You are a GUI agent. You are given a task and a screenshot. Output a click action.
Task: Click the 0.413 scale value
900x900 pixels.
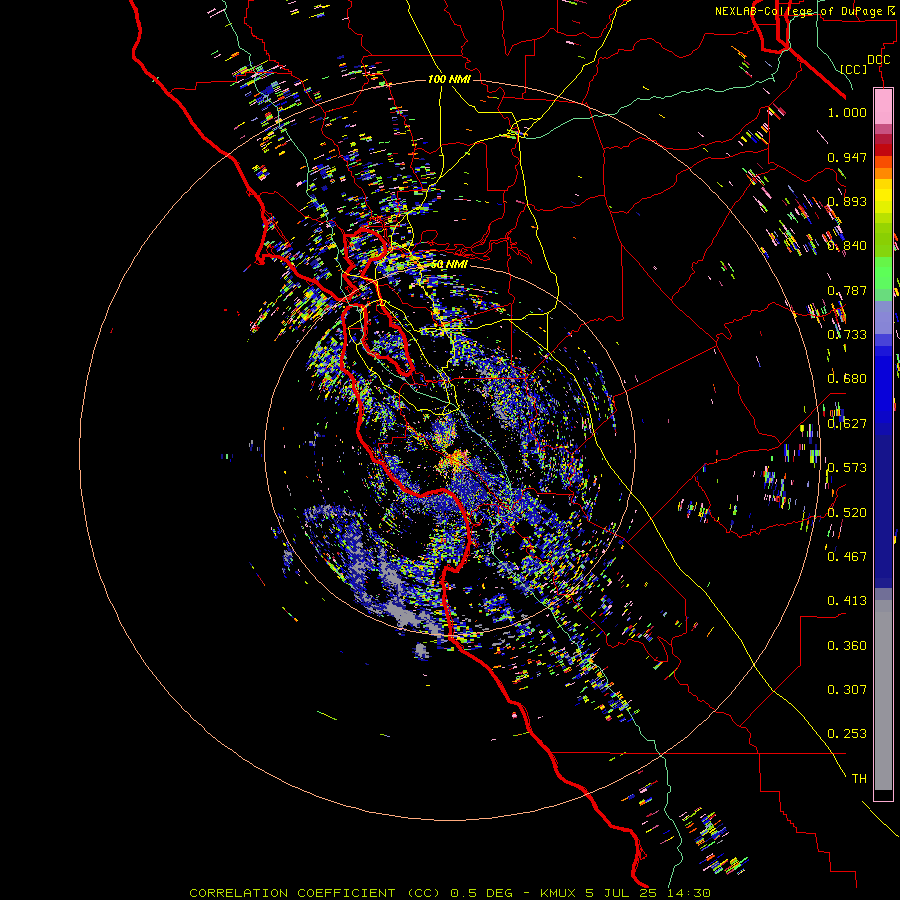[847, 601]
